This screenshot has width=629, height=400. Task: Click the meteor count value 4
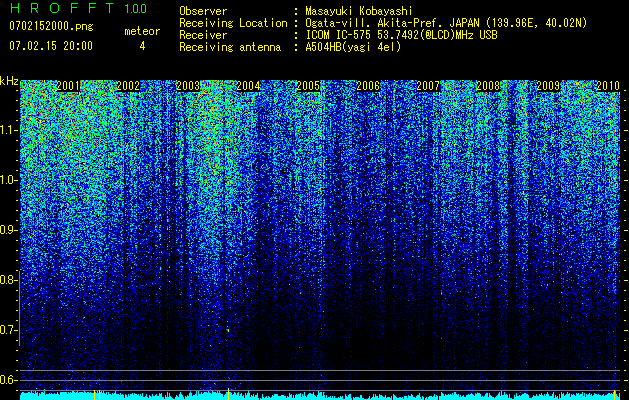pos(142,46)
